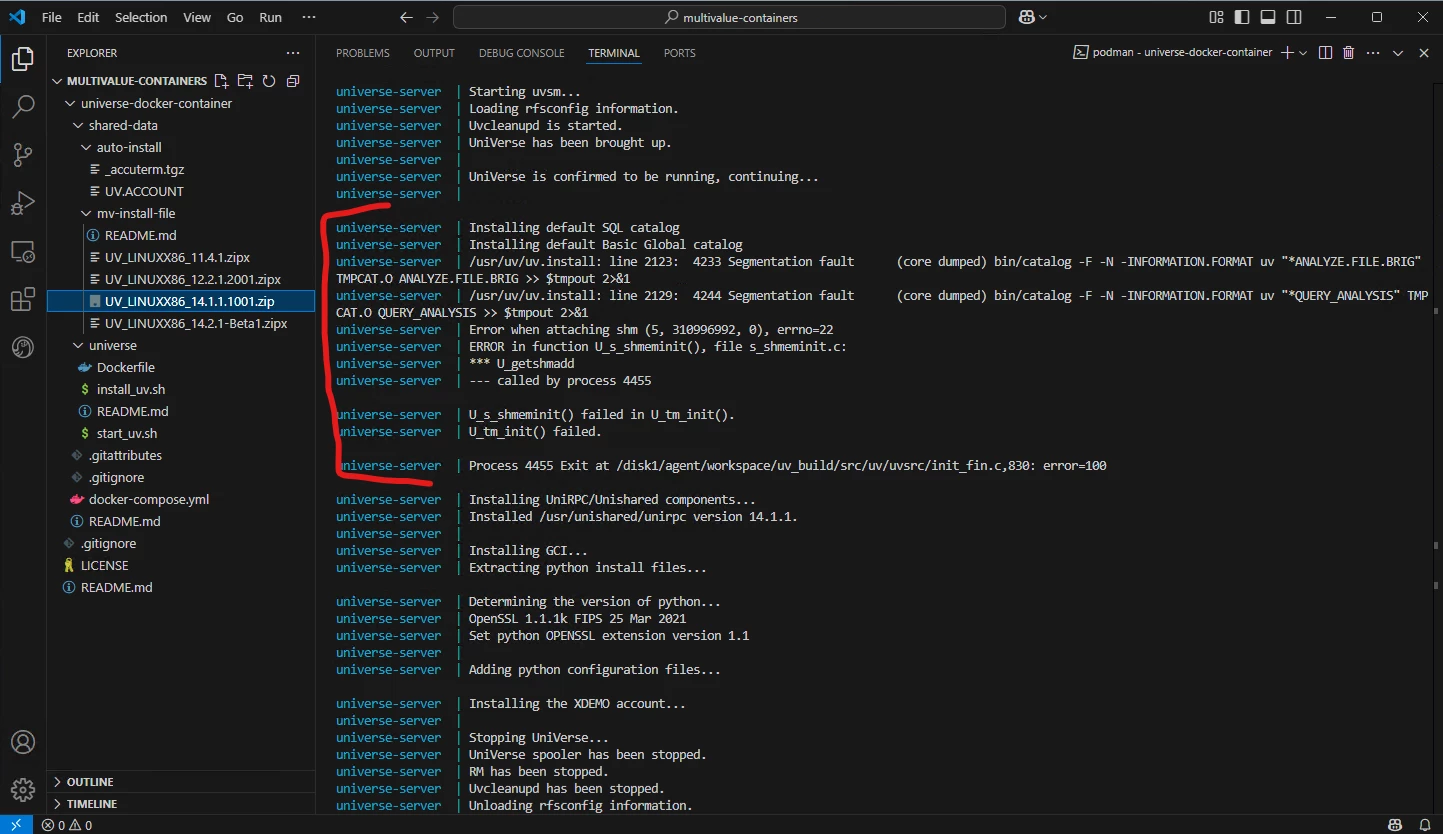Maximize the panel size chevron
This screenshot has width=1443, height=834.
click(1398, 53)
